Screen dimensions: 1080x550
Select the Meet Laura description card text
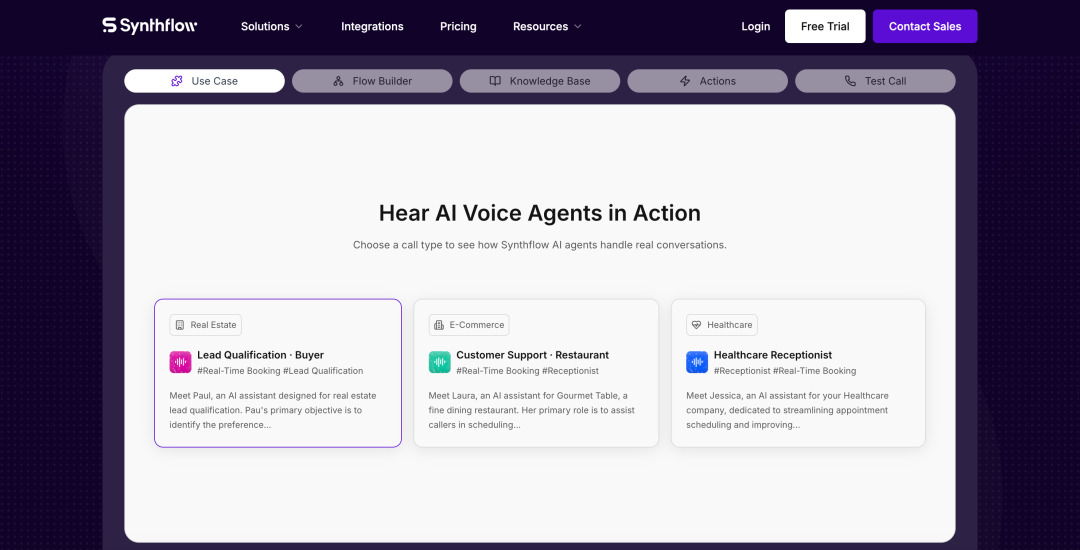532,410
